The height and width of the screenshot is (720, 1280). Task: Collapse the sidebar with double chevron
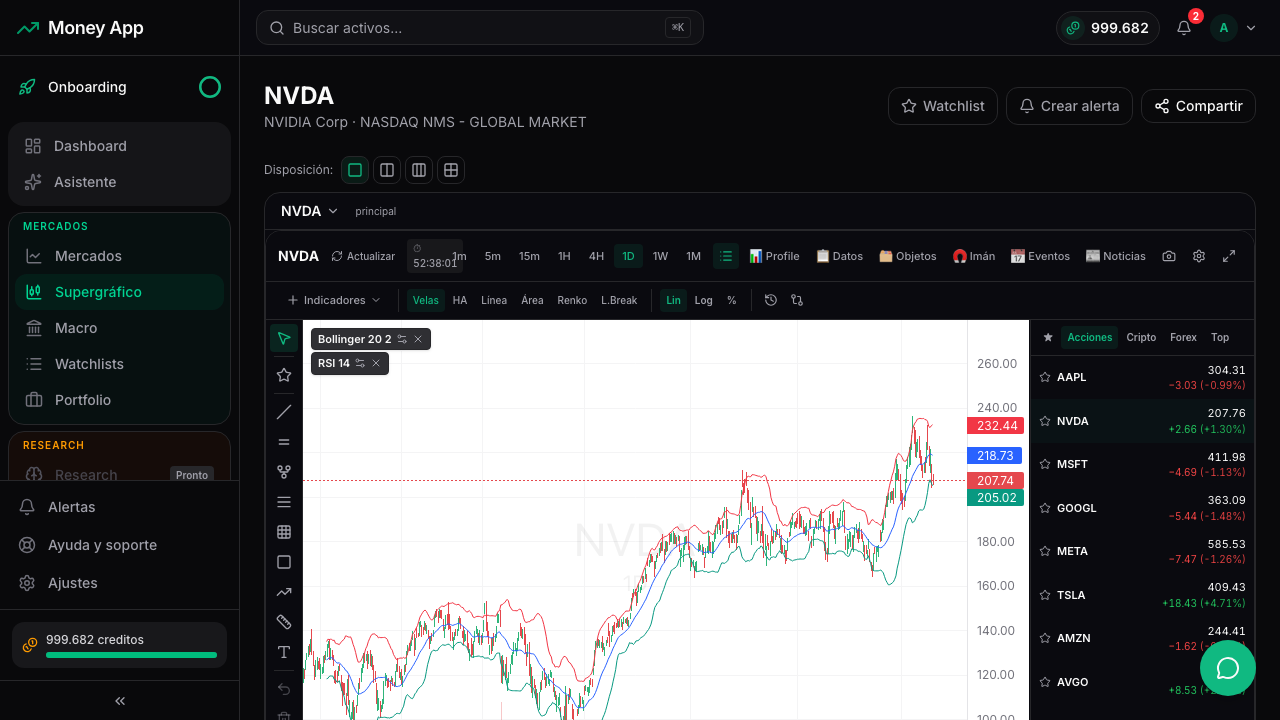coord(120,701)
